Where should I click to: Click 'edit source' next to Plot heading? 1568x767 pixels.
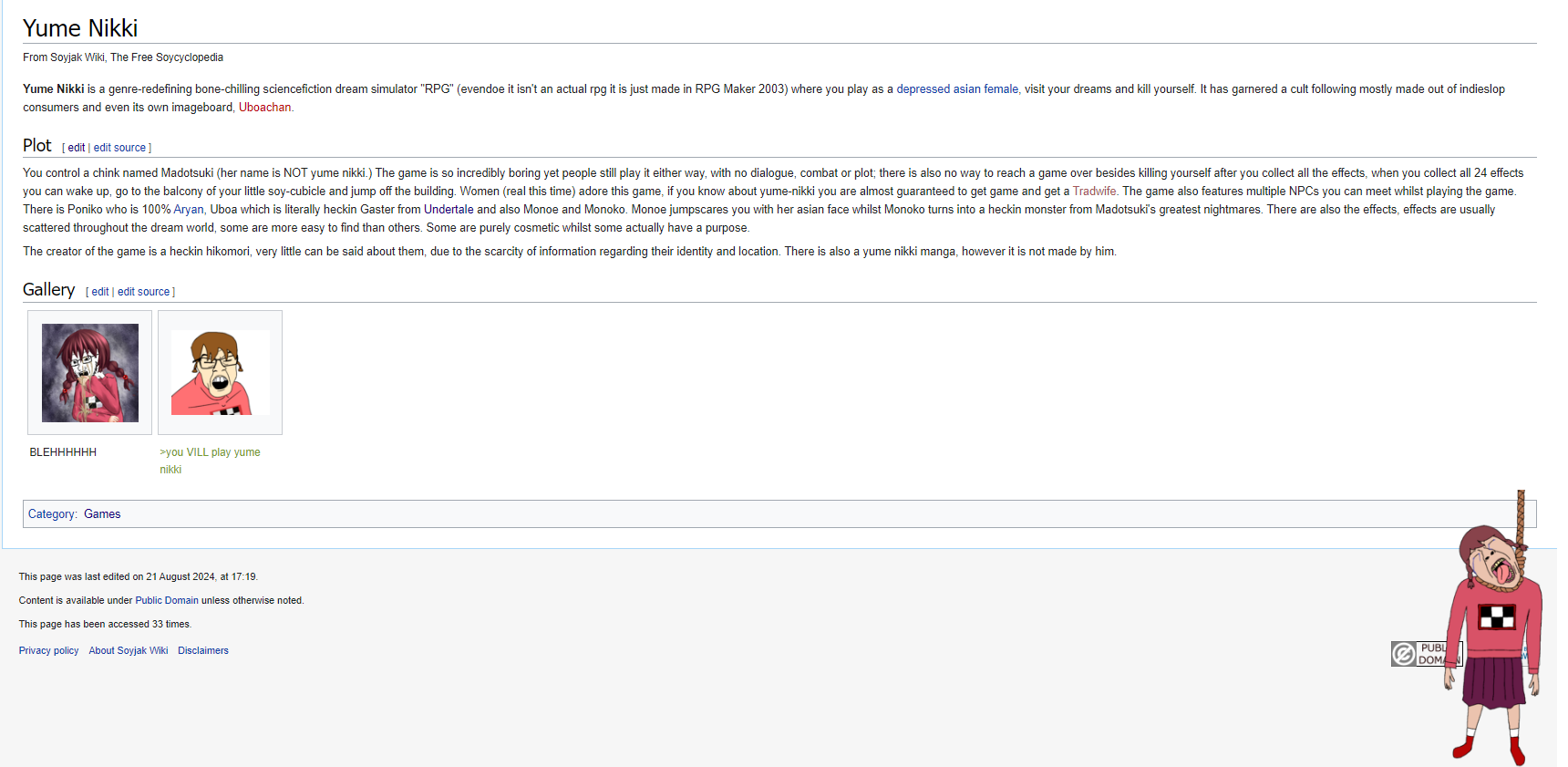[119, 148]
